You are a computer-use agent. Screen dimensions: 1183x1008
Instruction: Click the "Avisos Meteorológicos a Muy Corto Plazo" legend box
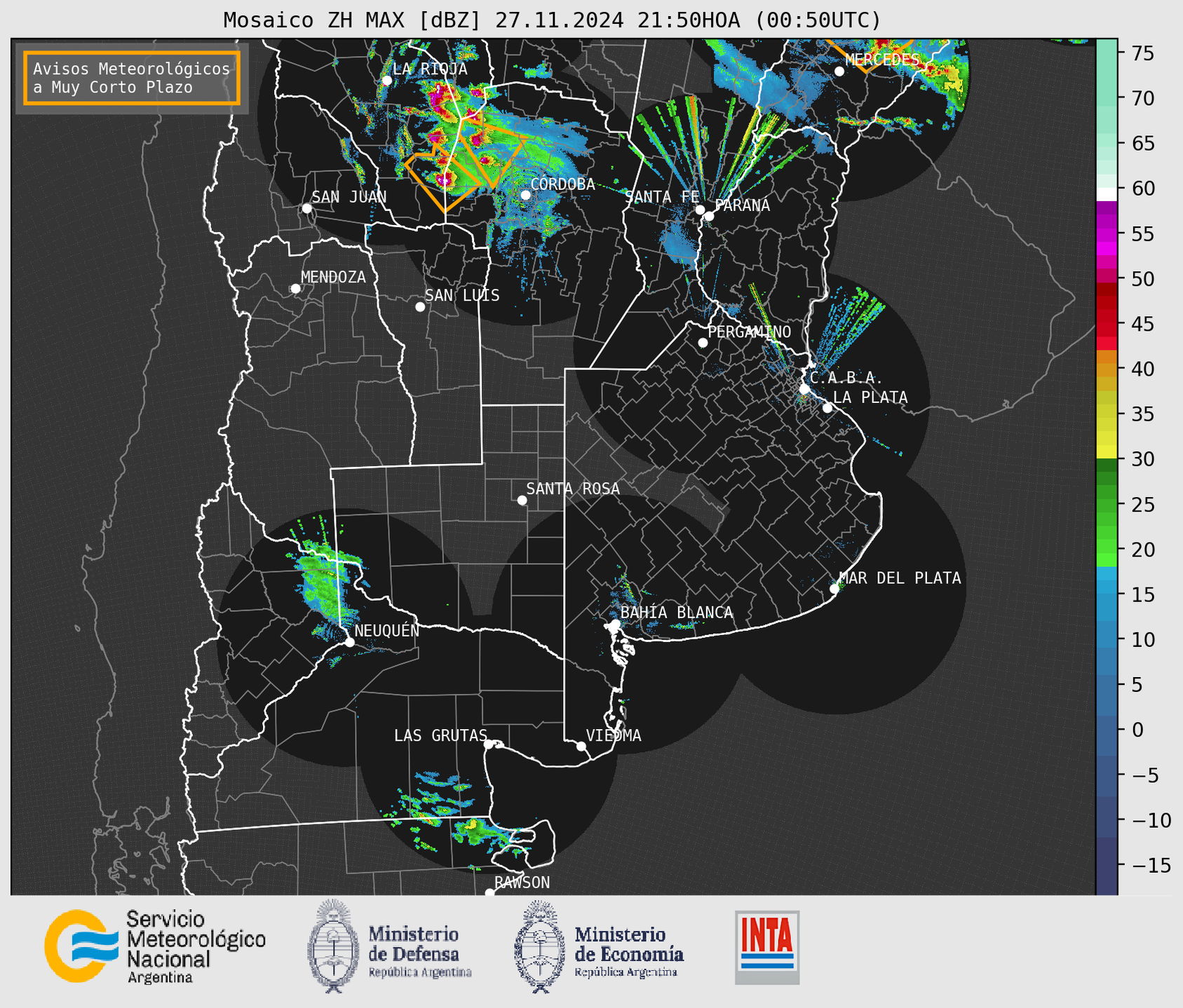point(132,78)
